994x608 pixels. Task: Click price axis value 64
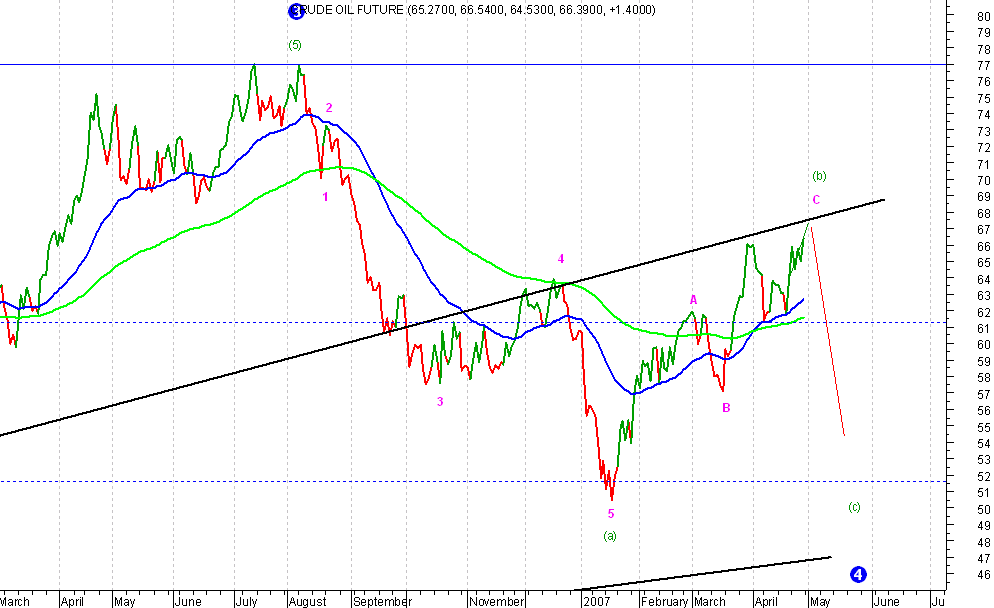[984, 279]
